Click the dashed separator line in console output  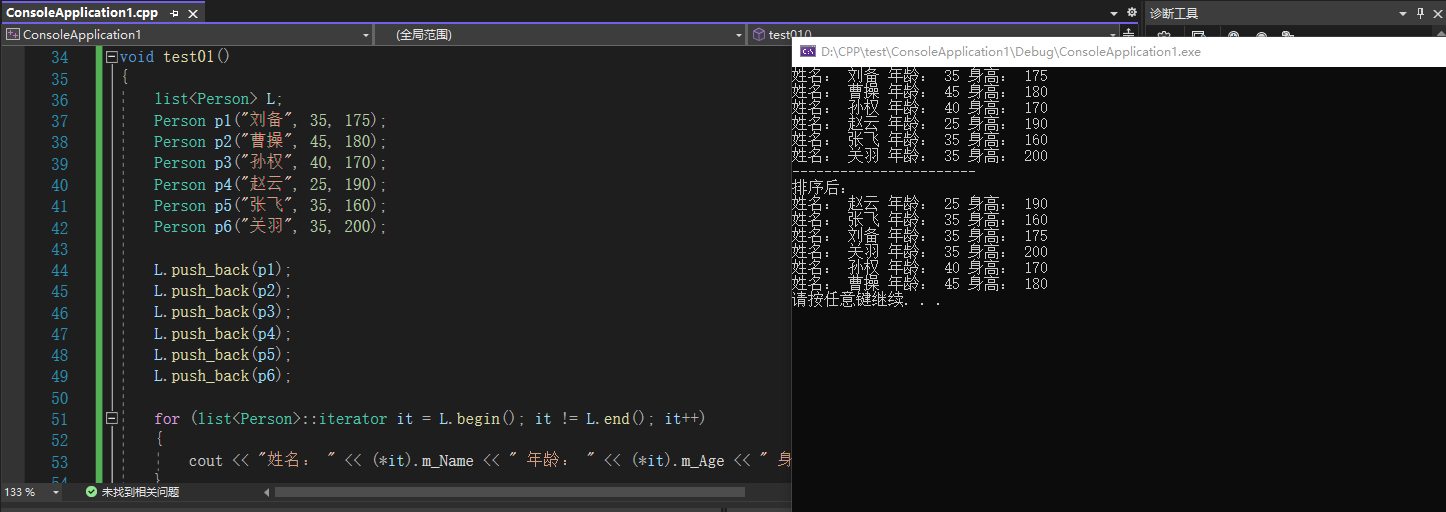[884, 172]
